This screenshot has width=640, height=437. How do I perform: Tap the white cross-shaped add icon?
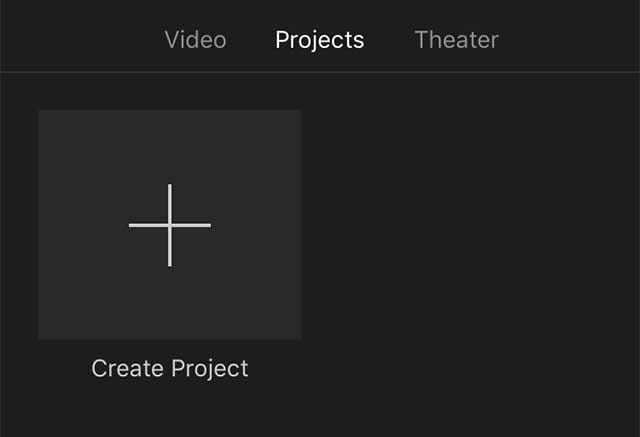[170, 225]
